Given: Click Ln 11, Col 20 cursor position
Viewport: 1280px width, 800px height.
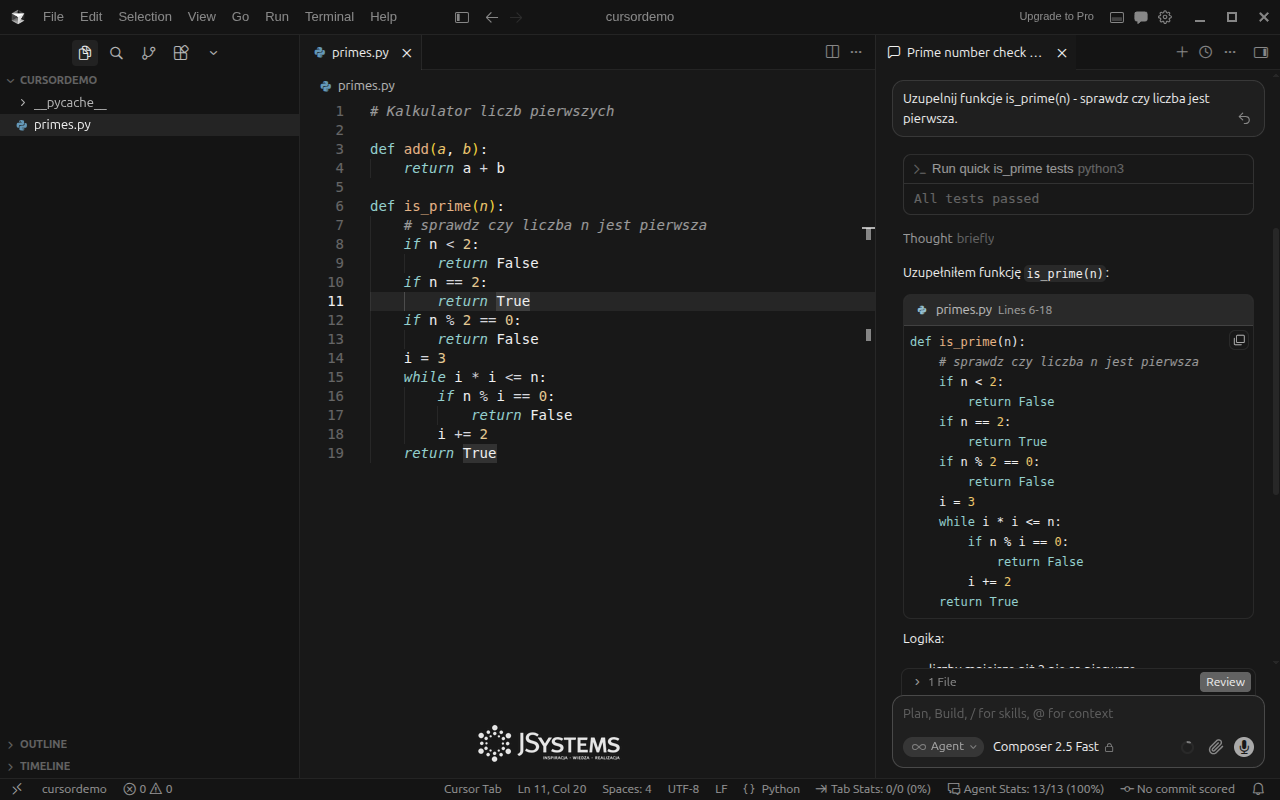Looking at the screenshot, I should point(552,789).
